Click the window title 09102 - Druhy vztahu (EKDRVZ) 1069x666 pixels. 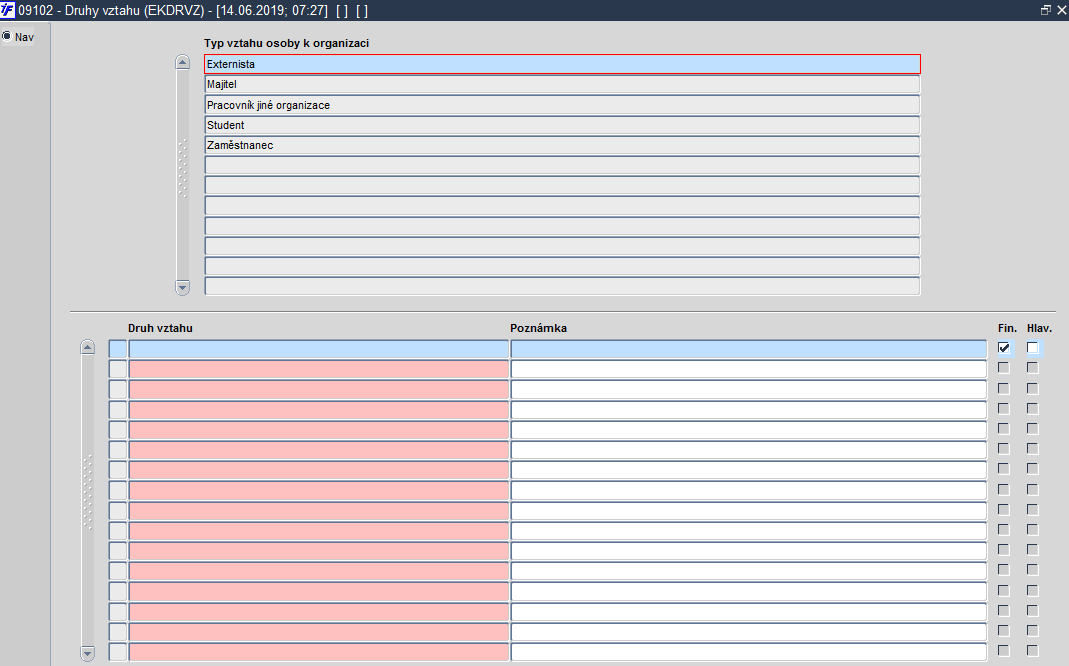click(111, 11)
